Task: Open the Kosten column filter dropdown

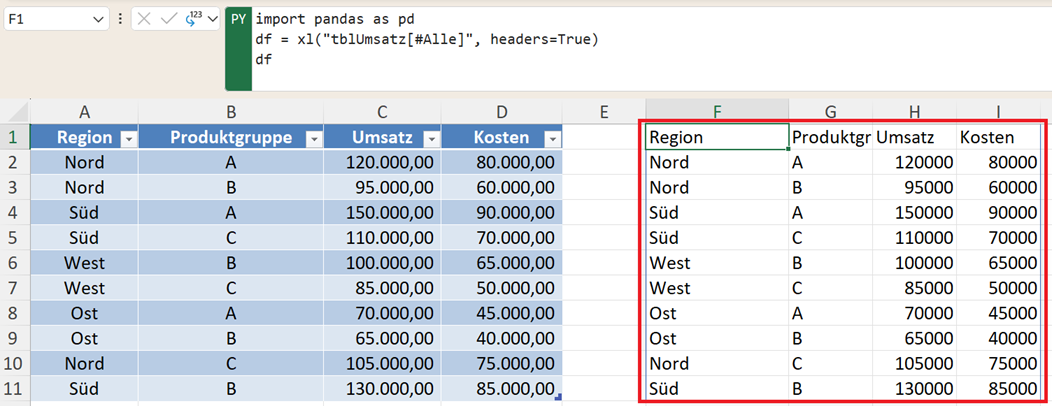Action: [551, 139]
